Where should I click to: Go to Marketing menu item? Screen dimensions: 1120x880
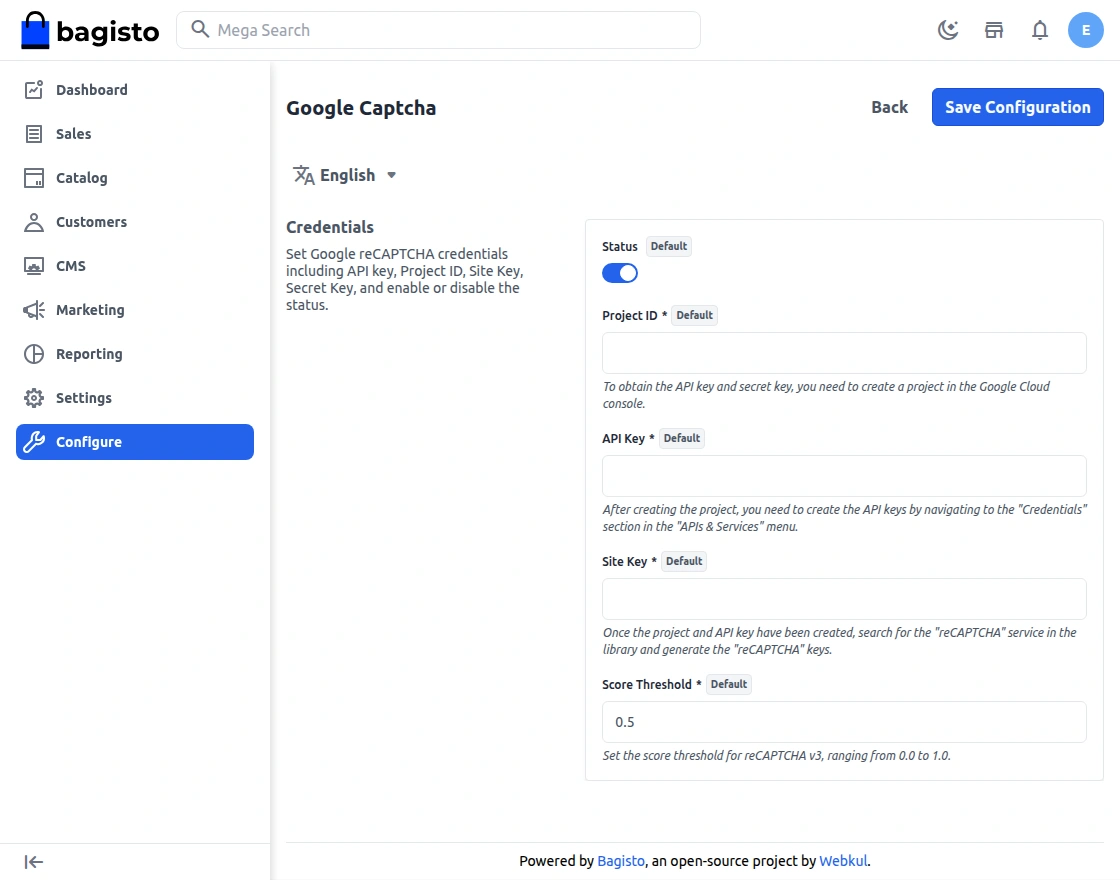click(x=90, y=310)
